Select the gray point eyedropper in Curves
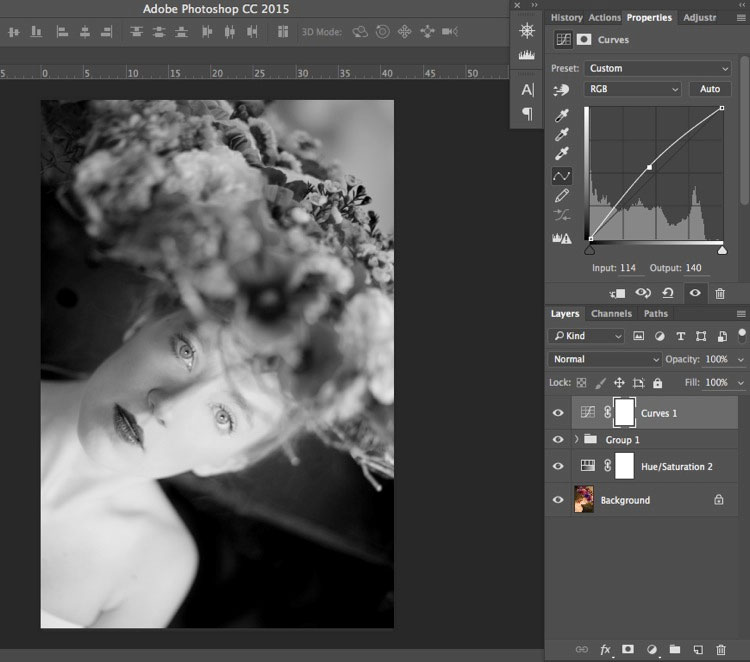 click(562, 134)
